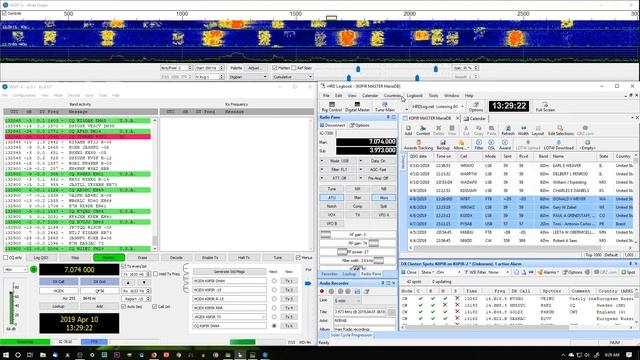The width and height of the screenshot is (640, 360).
Task: Open File menu in HRD Logbook
Action: pos(326,96)
